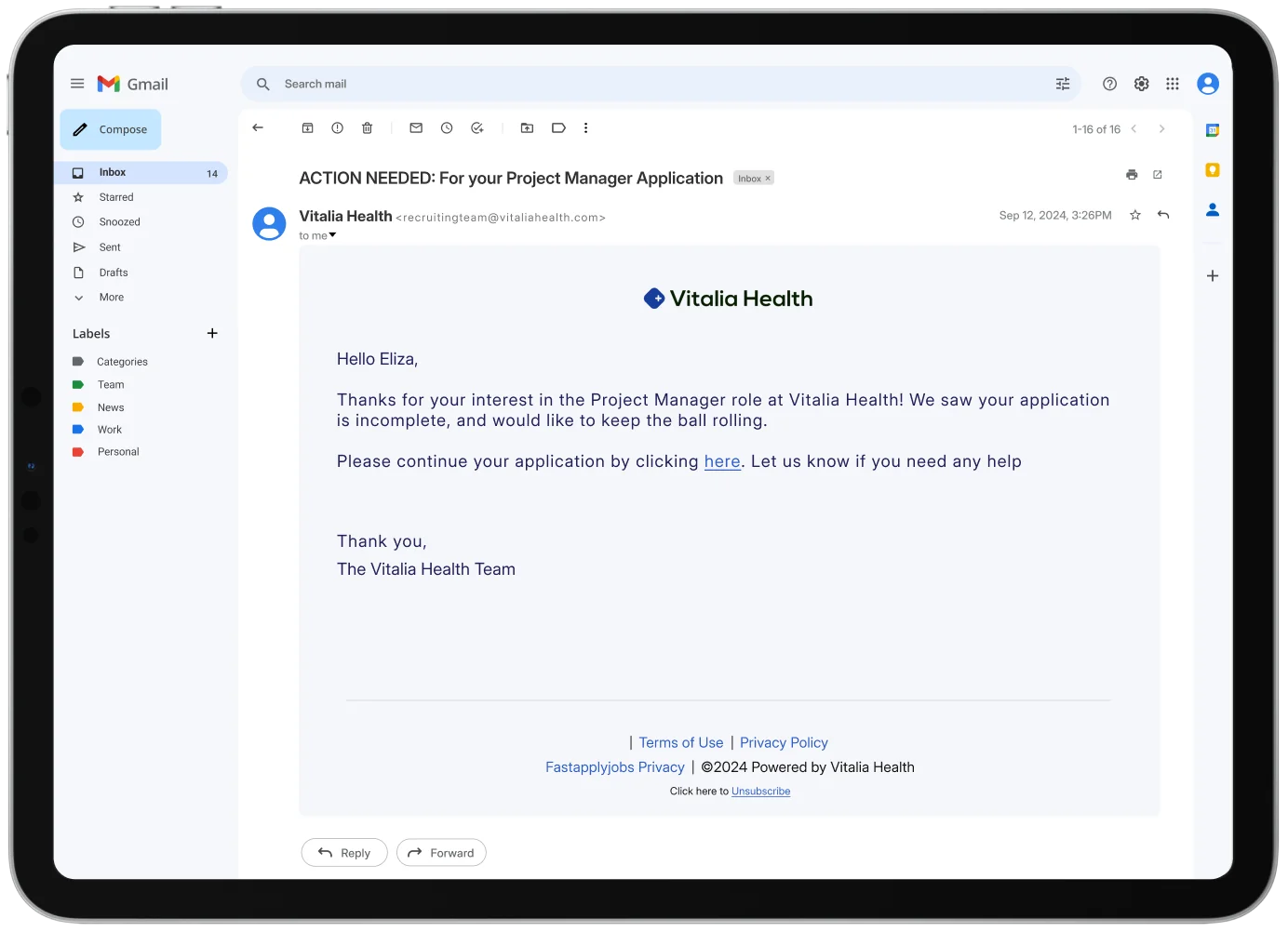Screen dimensions: 1288x932
Task: Click the reply arrow beside the date
Action: [1163, 215]
